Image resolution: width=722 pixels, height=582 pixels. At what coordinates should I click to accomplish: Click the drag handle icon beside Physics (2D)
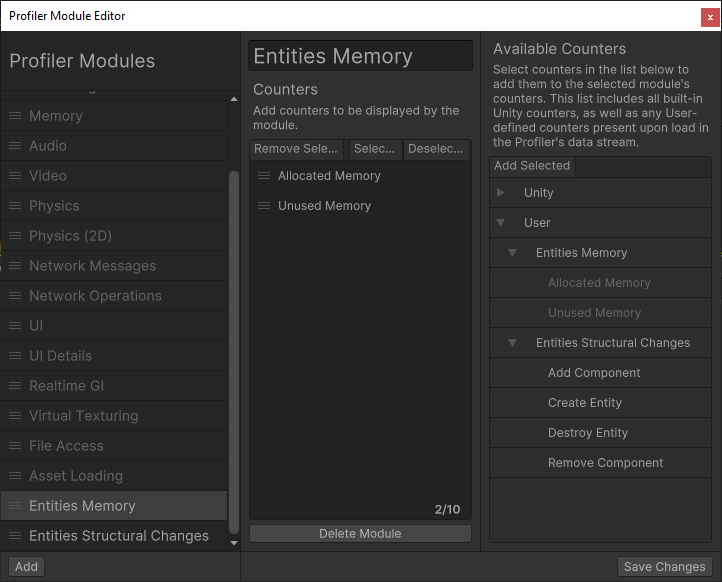coord(15,235)
